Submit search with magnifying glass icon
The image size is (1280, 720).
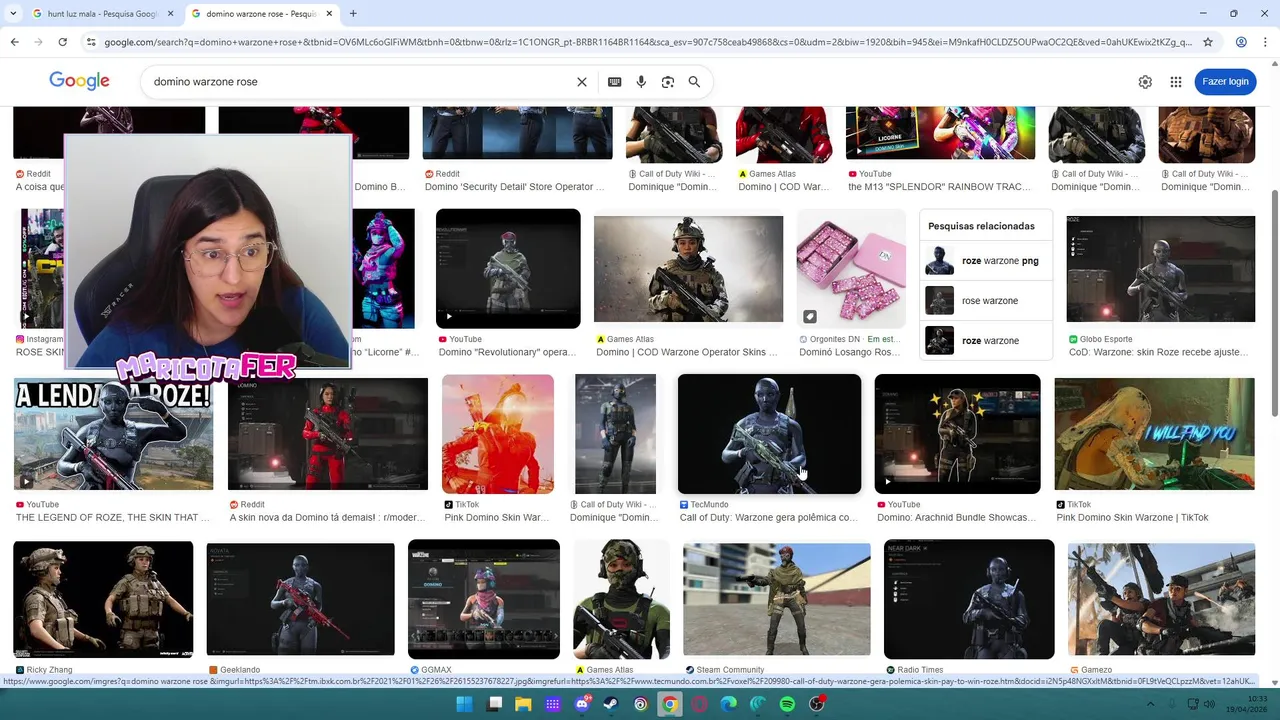click(x=694, y=82)
